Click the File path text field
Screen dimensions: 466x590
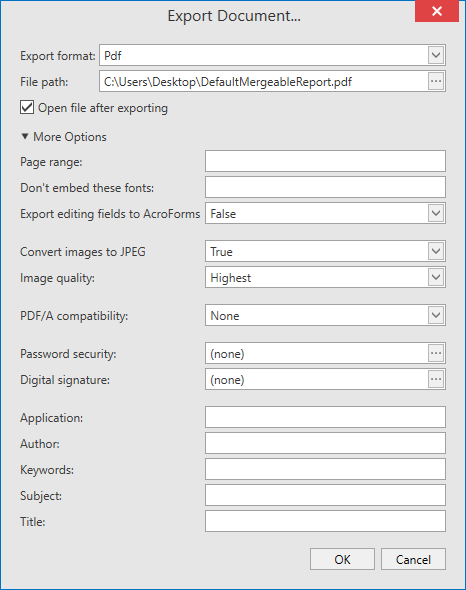click(263, 81)
